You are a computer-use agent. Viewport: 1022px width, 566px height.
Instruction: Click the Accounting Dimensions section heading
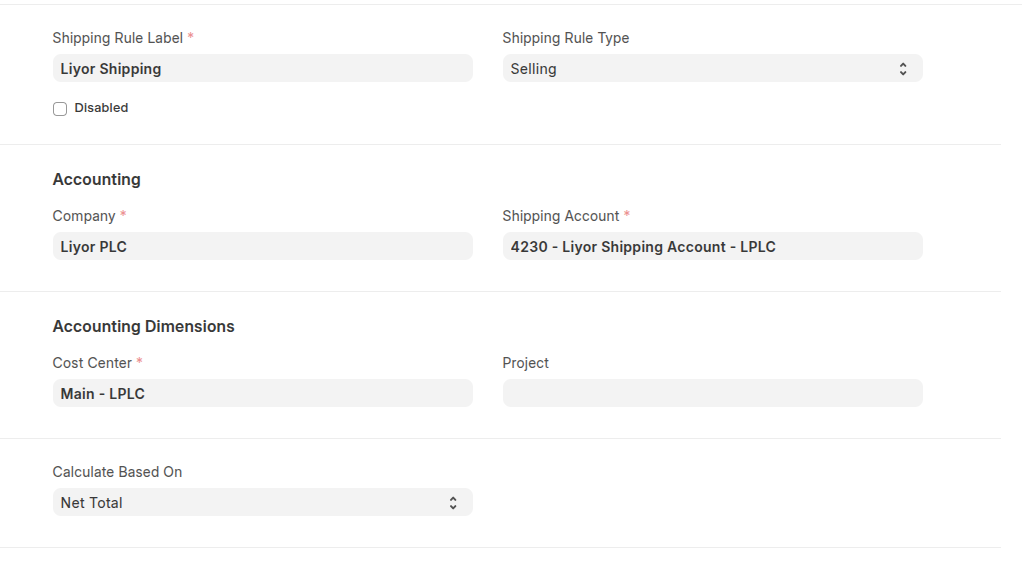click(143, 327)
